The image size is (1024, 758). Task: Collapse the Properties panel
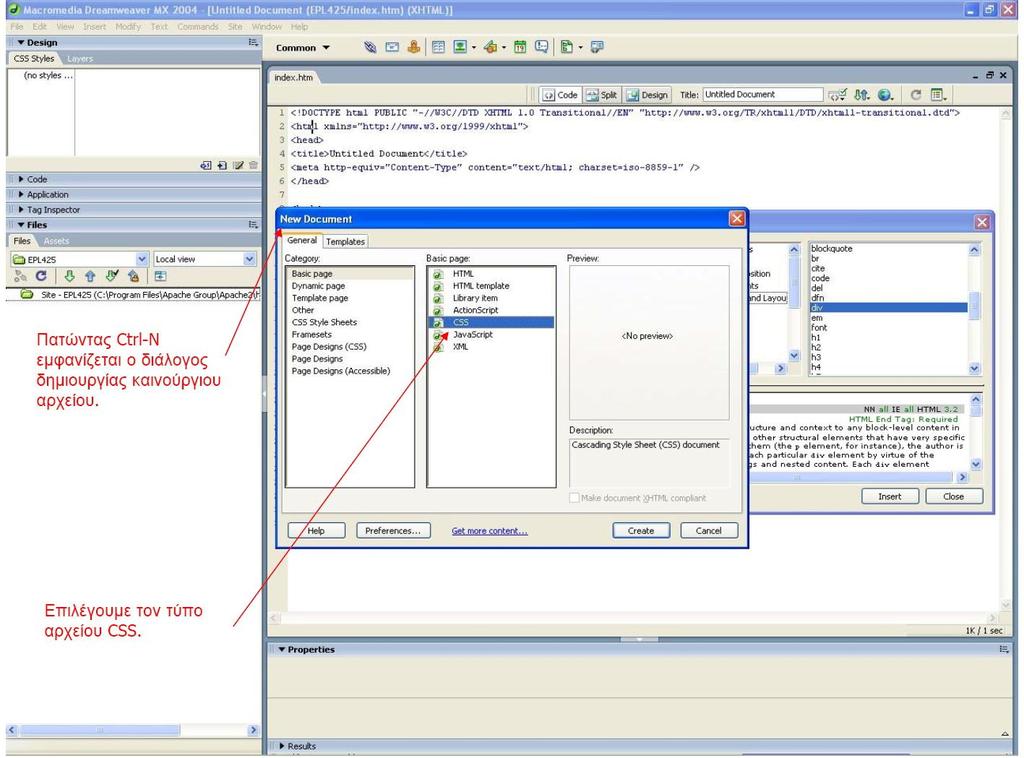(x=282, y=650)
